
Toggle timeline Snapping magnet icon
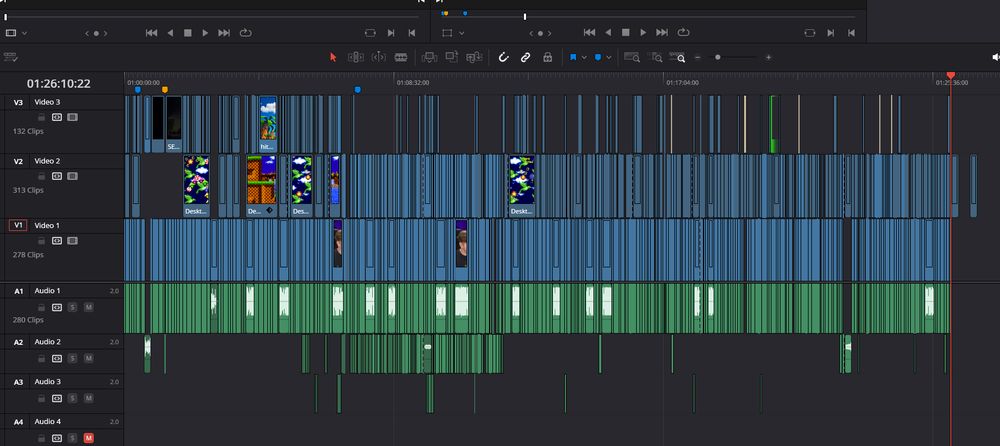coord(504,57)
